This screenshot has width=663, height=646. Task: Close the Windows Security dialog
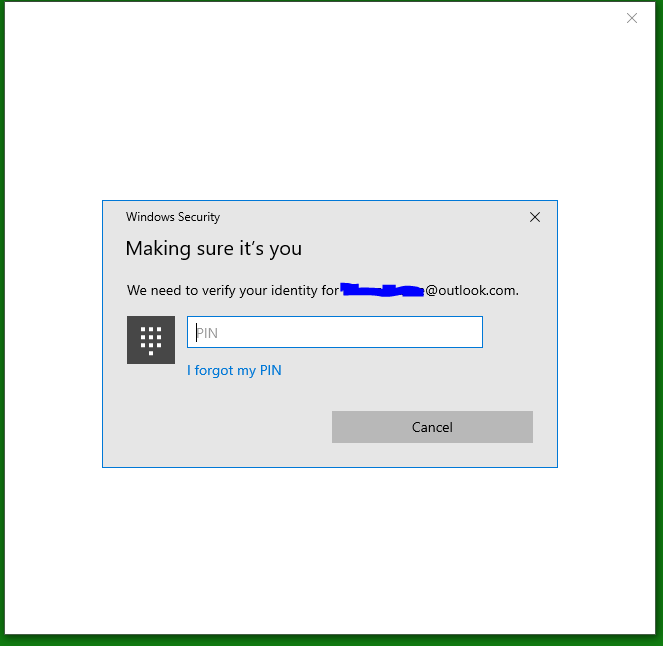pos(535,217)
